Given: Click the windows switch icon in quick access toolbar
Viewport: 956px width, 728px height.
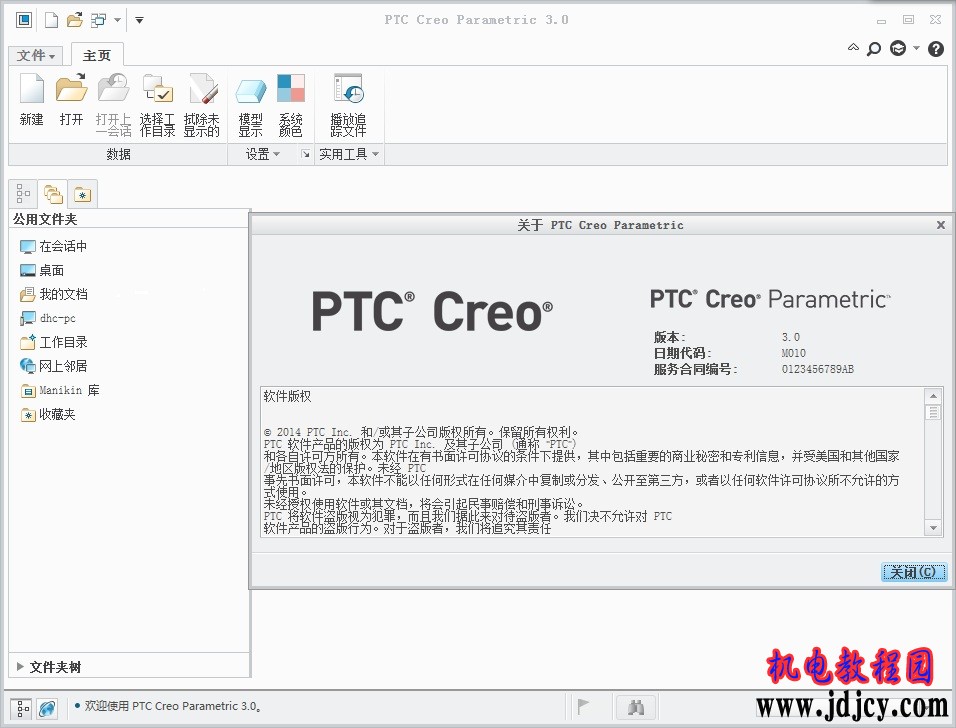Looking at the screenshot, I should pos(98,20).
